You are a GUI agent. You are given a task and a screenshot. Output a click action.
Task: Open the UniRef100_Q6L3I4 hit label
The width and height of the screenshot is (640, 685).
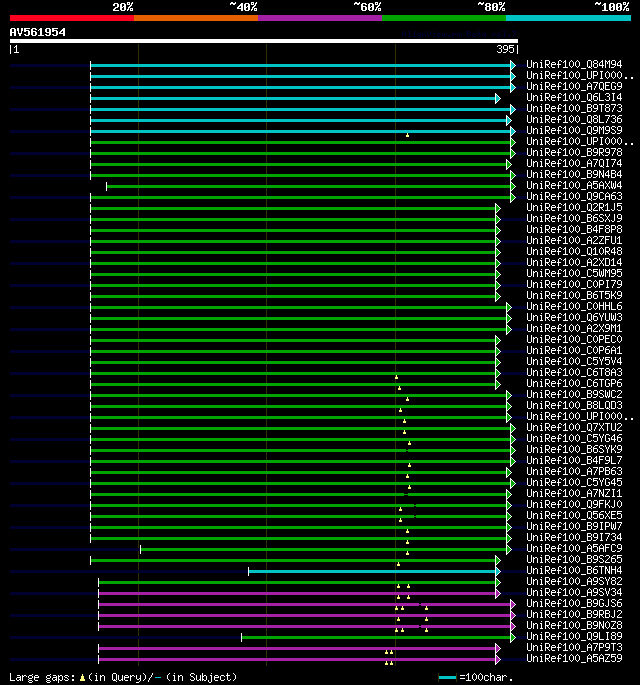click(574, 97)
